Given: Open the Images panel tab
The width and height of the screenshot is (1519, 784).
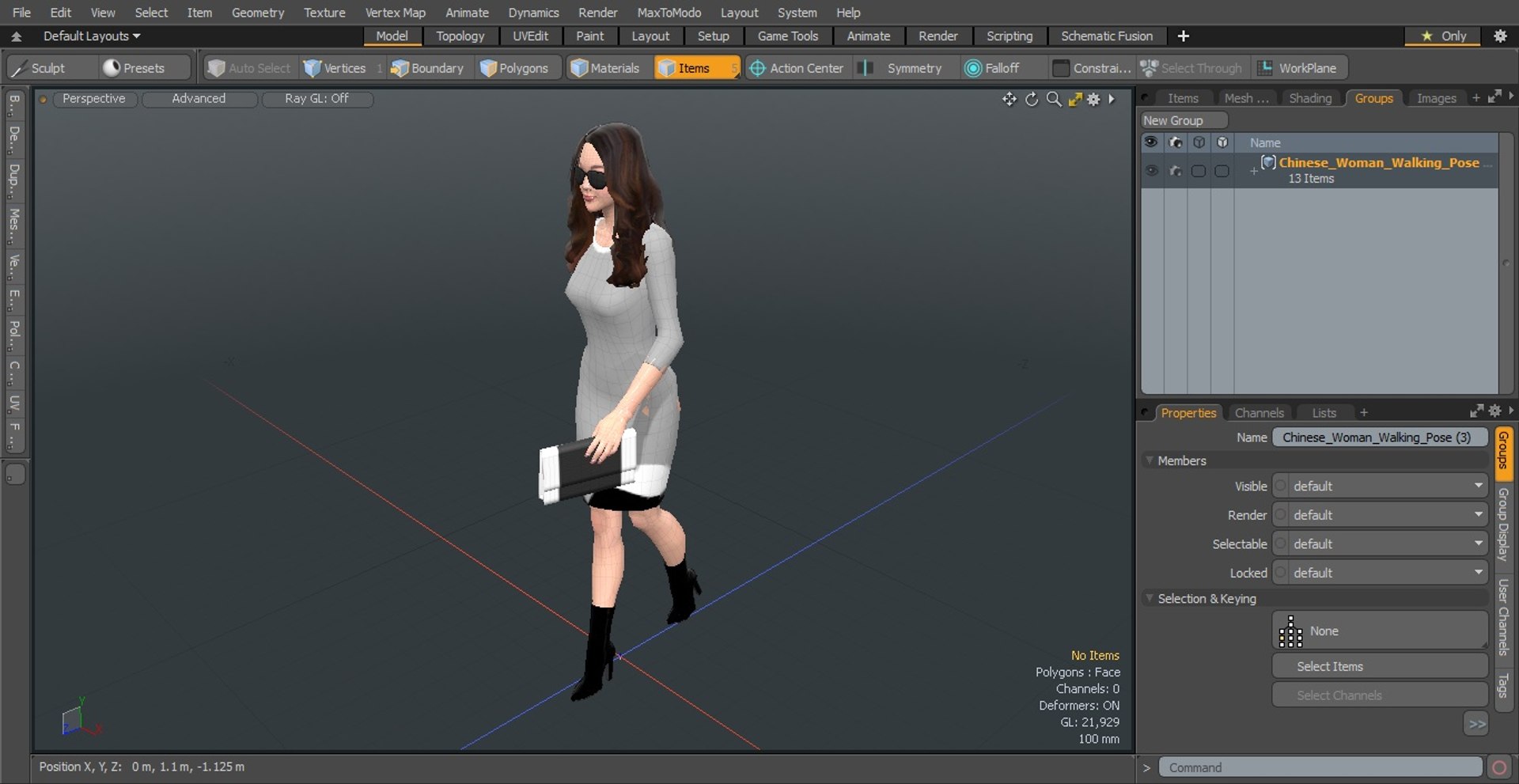Looking at the screenshot, I should tap(1436, 98).
